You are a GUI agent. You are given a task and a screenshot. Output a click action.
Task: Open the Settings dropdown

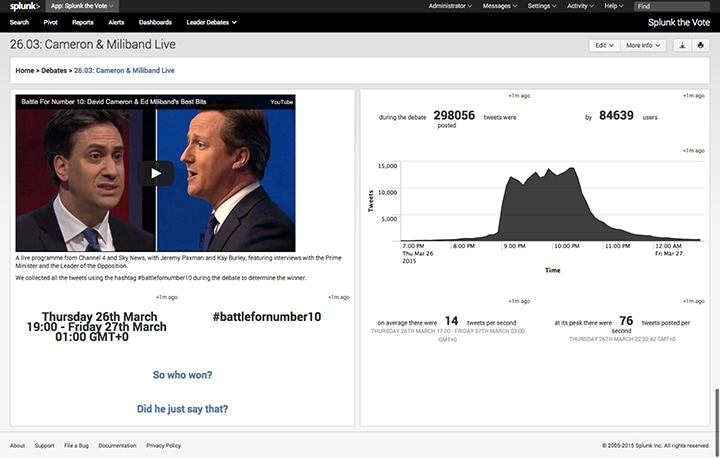point(542,6)
